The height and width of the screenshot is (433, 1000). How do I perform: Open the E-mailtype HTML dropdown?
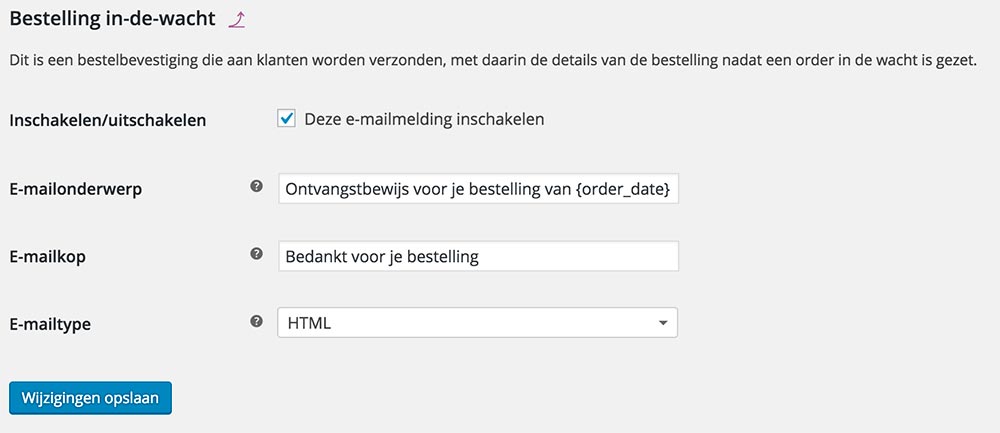click(x=477, y=322)
